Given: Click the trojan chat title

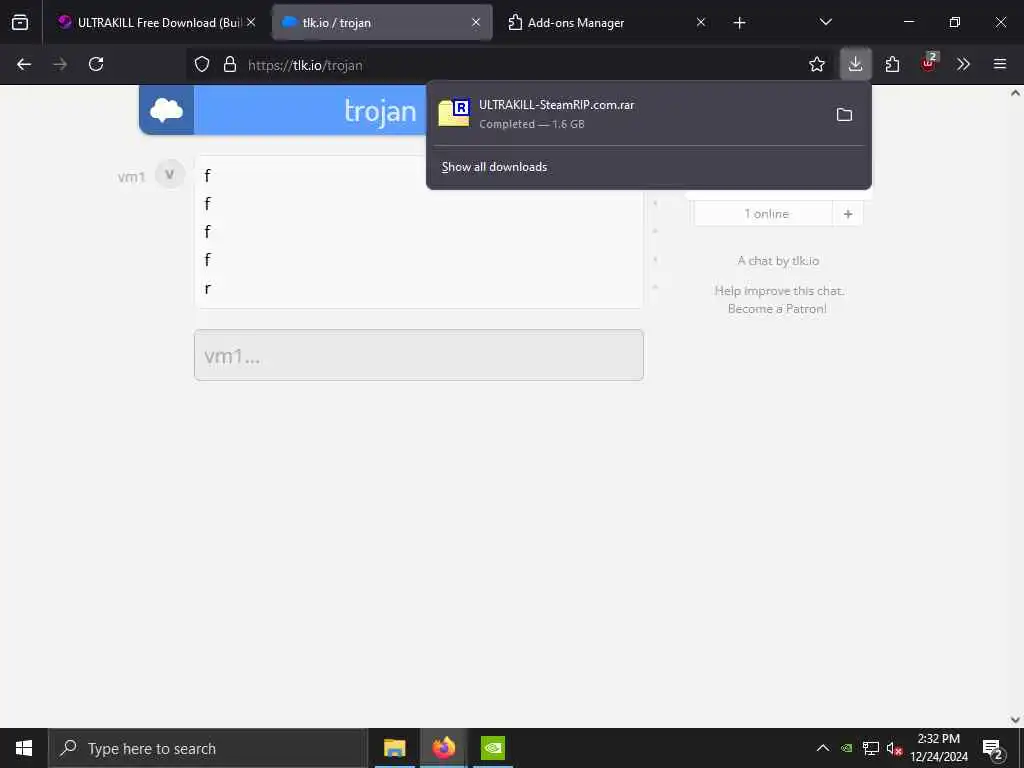Looking at the screenshot, I should [x=380, y=111].
